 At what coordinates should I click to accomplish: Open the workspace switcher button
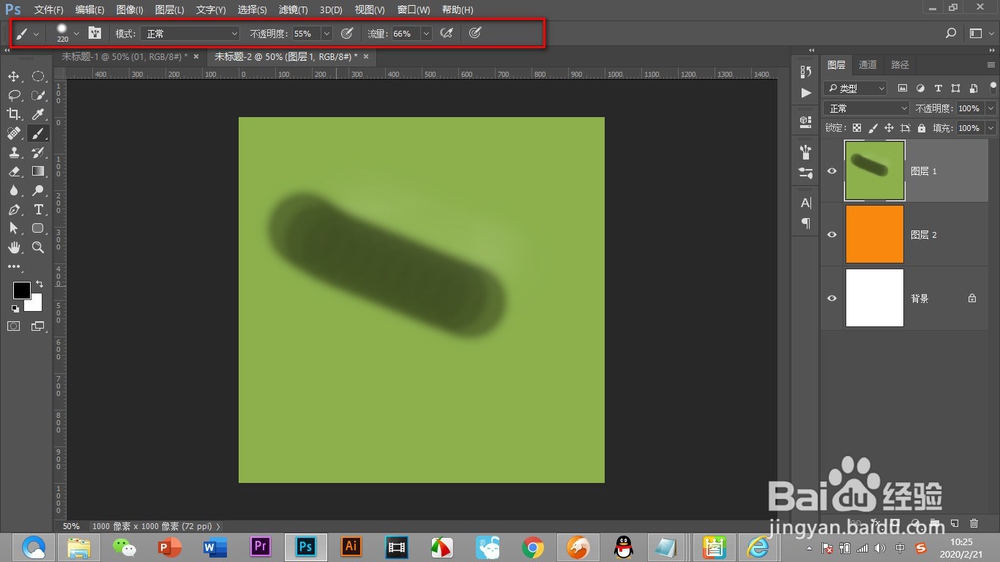coord(976,33)
